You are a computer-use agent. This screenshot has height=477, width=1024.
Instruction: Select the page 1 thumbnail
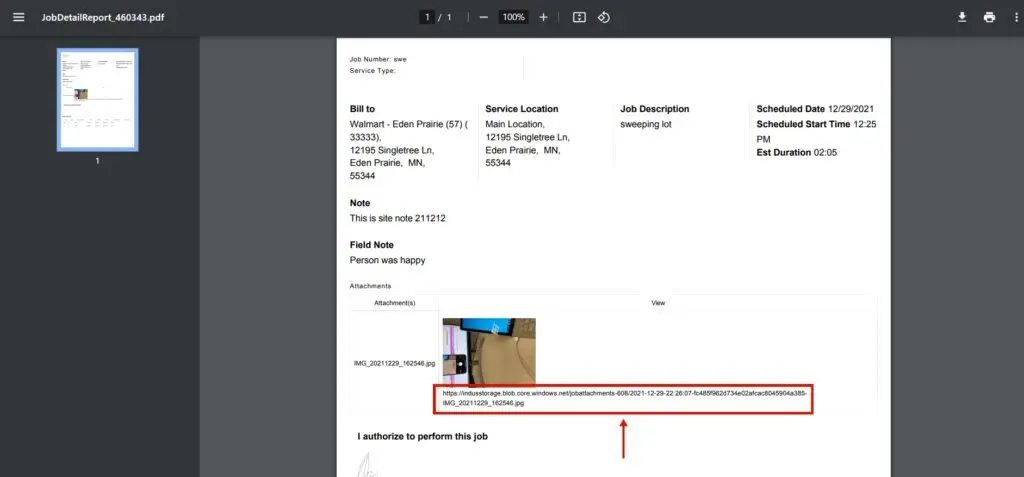click(97, 99)
